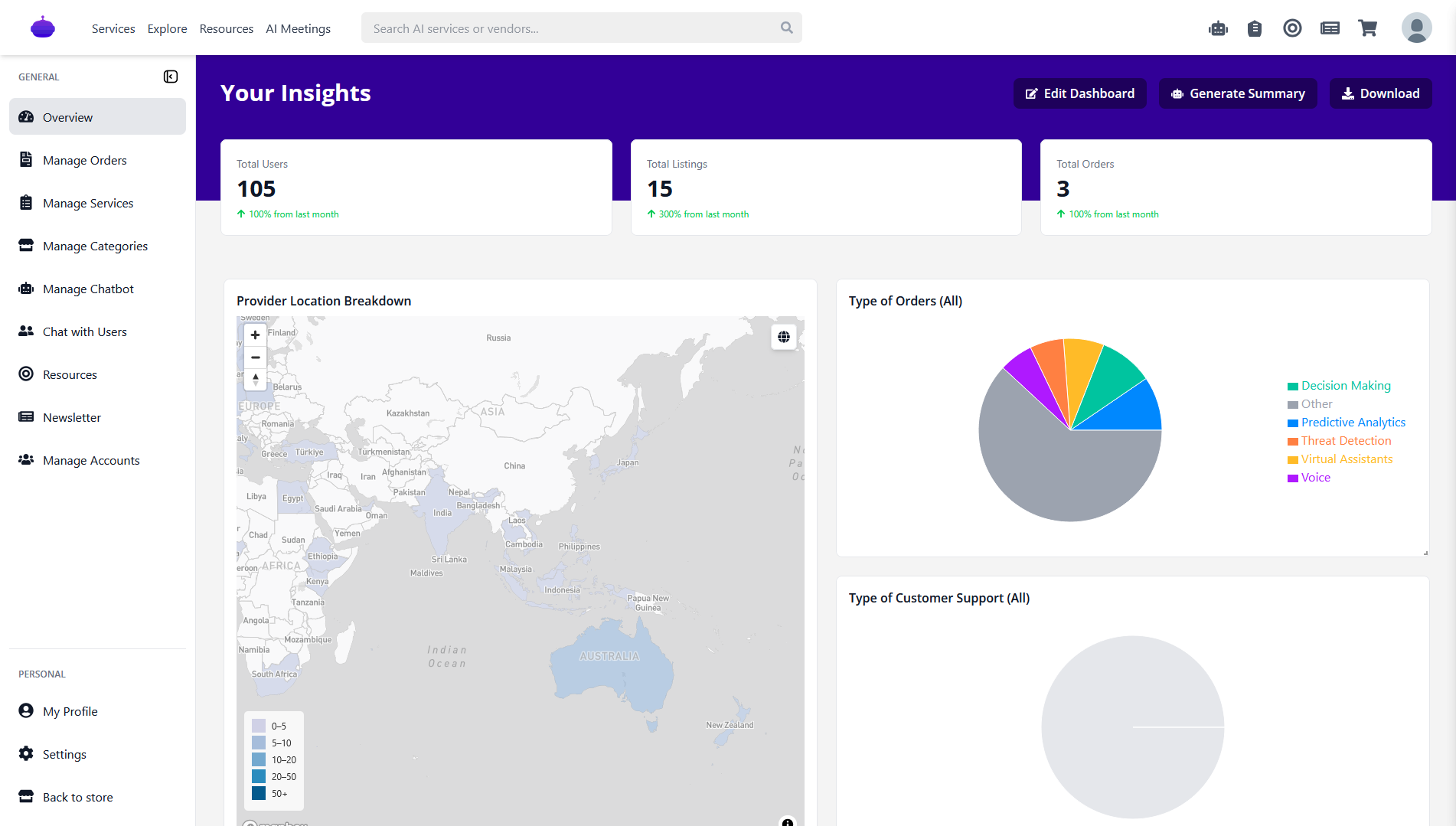Screen dimensions: 1456x826
Task: Click the shopping cart icon
Action: [1368, 28]
